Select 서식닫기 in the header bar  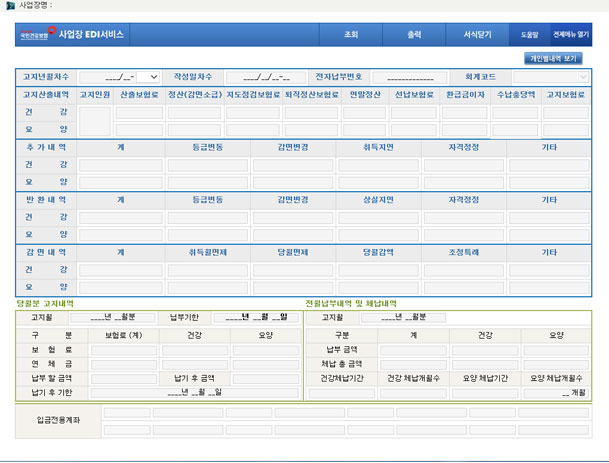[477, 35]
